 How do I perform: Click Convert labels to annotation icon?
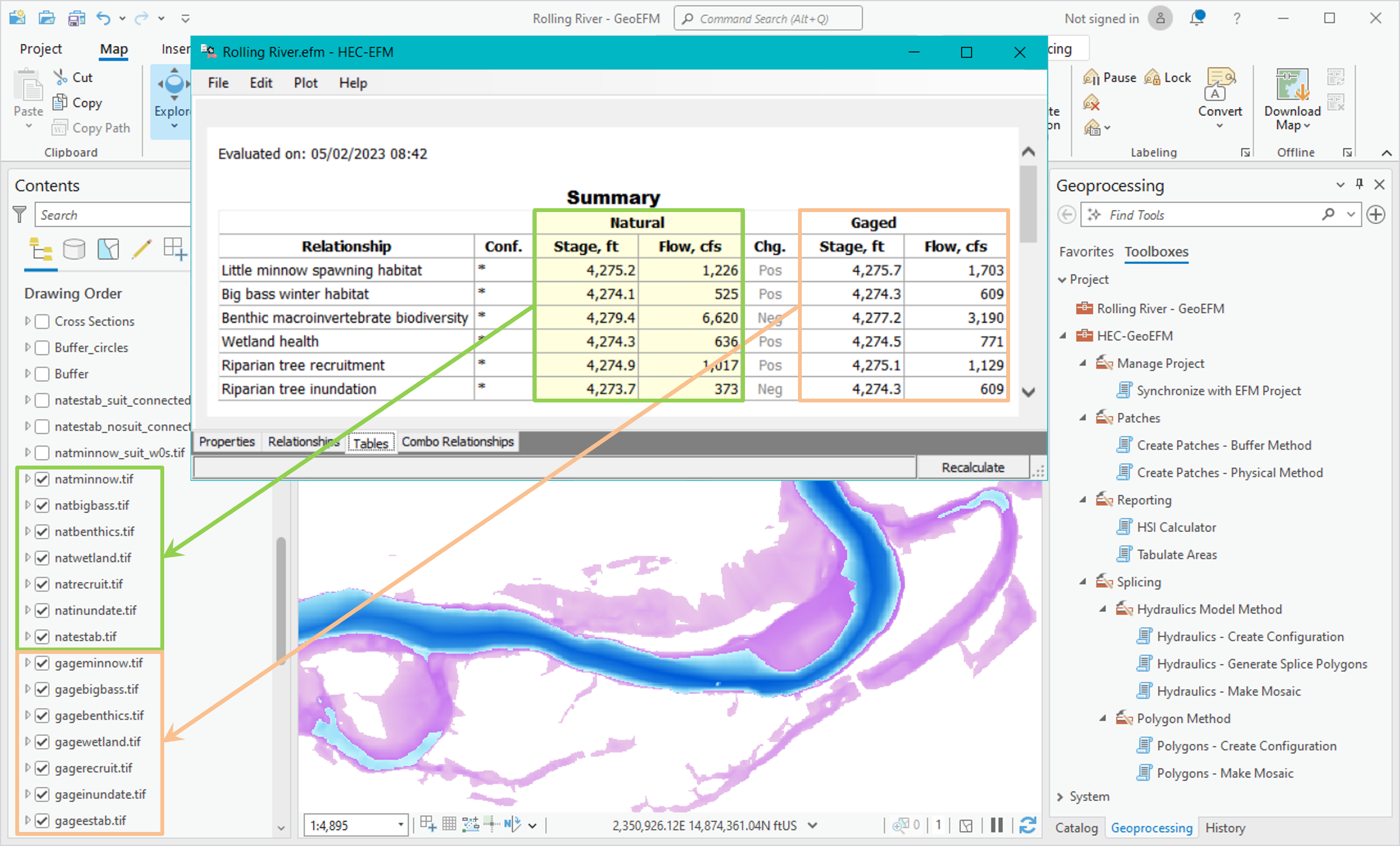pos(1220,85)
